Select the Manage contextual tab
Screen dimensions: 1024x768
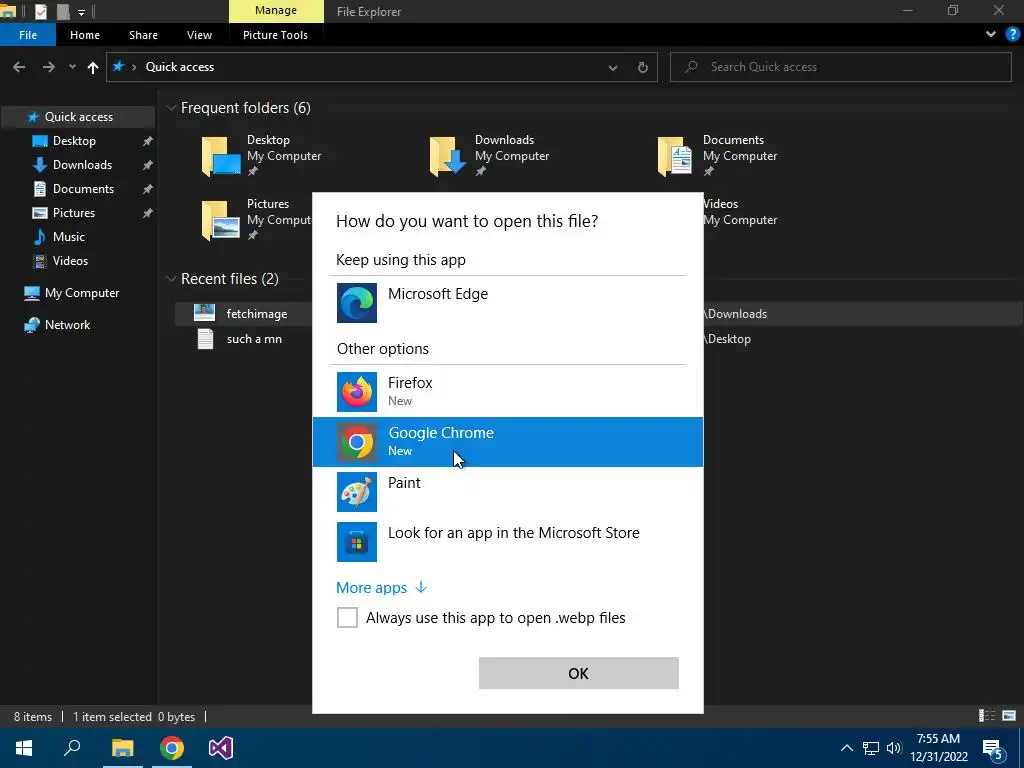[276, 10]
